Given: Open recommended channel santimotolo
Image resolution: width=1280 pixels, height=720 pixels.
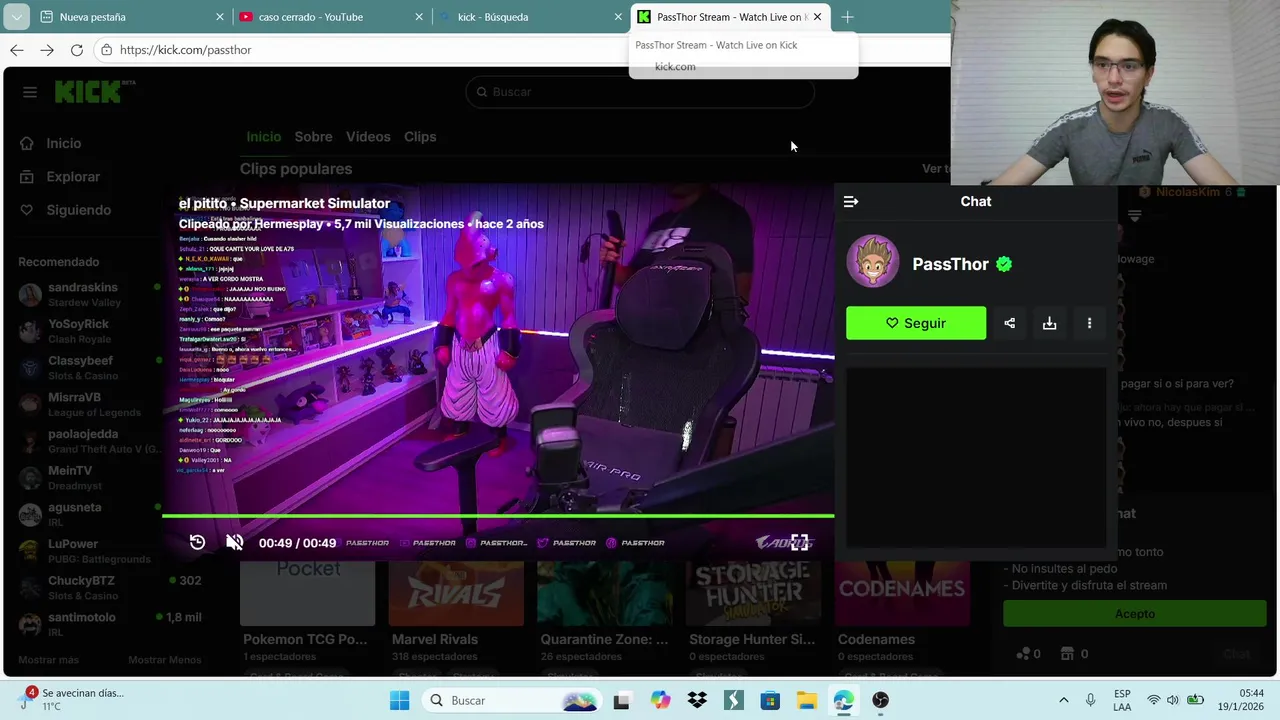Looking at the screenshot, I should point(110,624).
